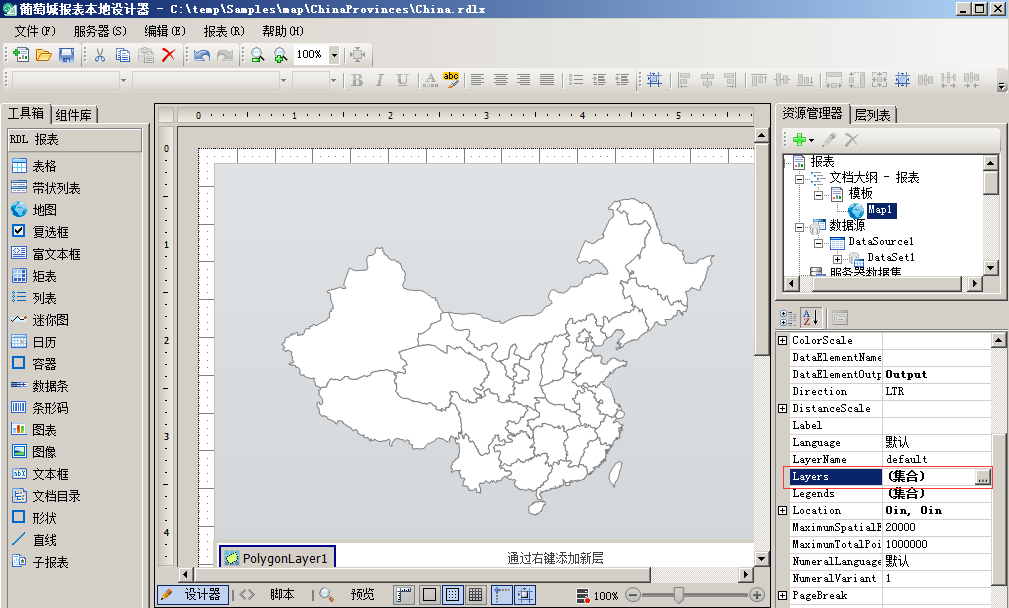The image size is (1009, 608).
Task: Toggle the dotted grid display mode
Action: 452,594
